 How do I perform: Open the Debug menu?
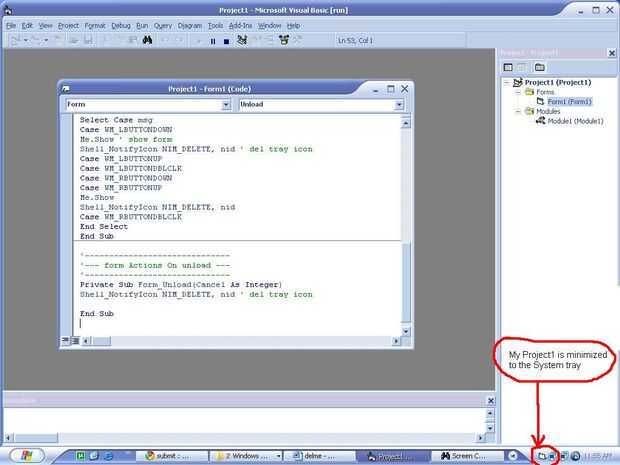pyautogui.click(x=121, y=26)
